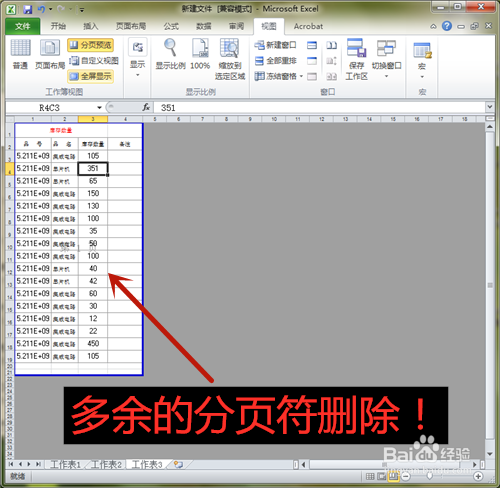Click the Name Box showing R4C3
The width and height of the screenshot is (500, 488).
pos(50,108)
